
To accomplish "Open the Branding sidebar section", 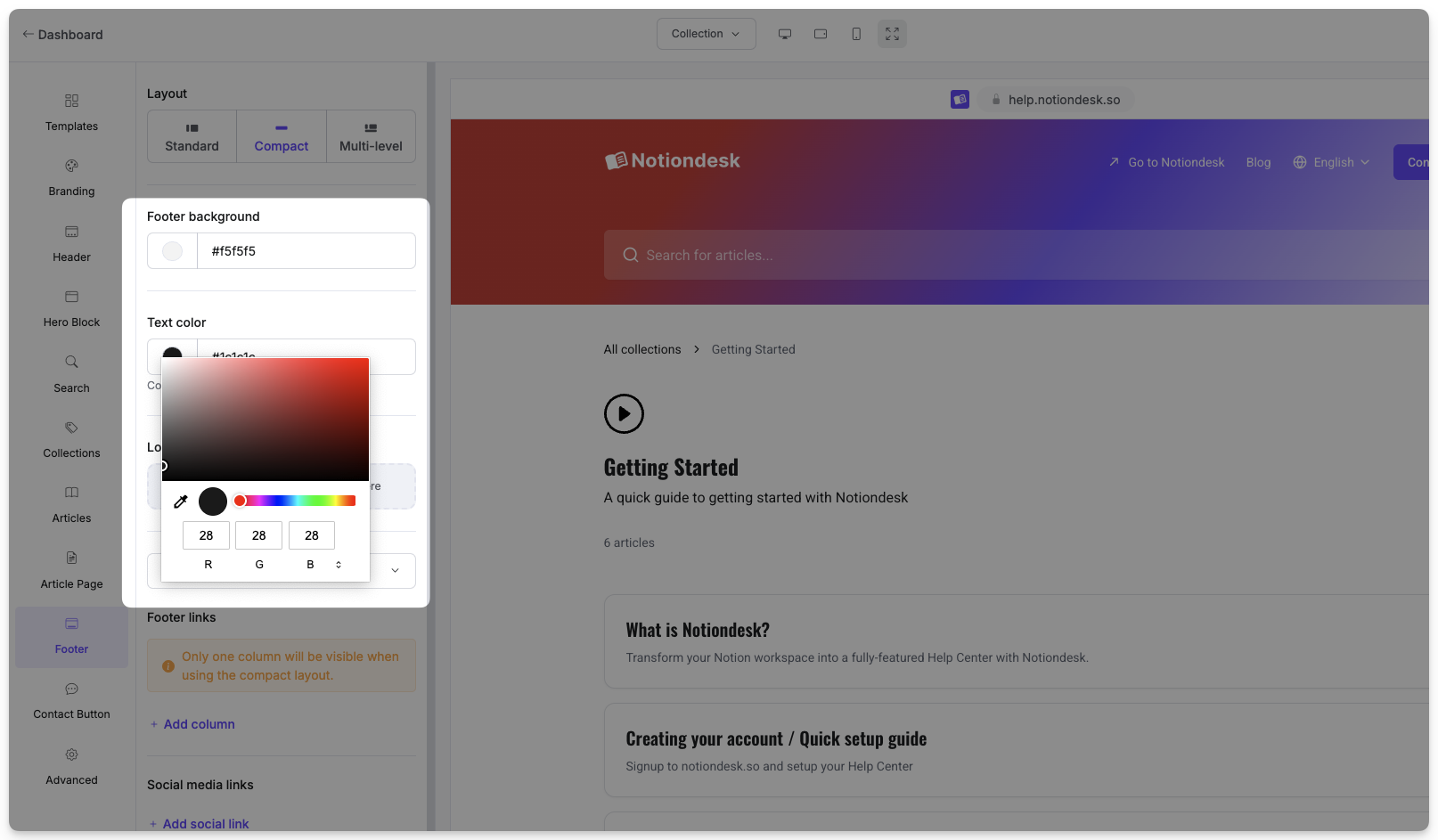I will pos(71,177).
